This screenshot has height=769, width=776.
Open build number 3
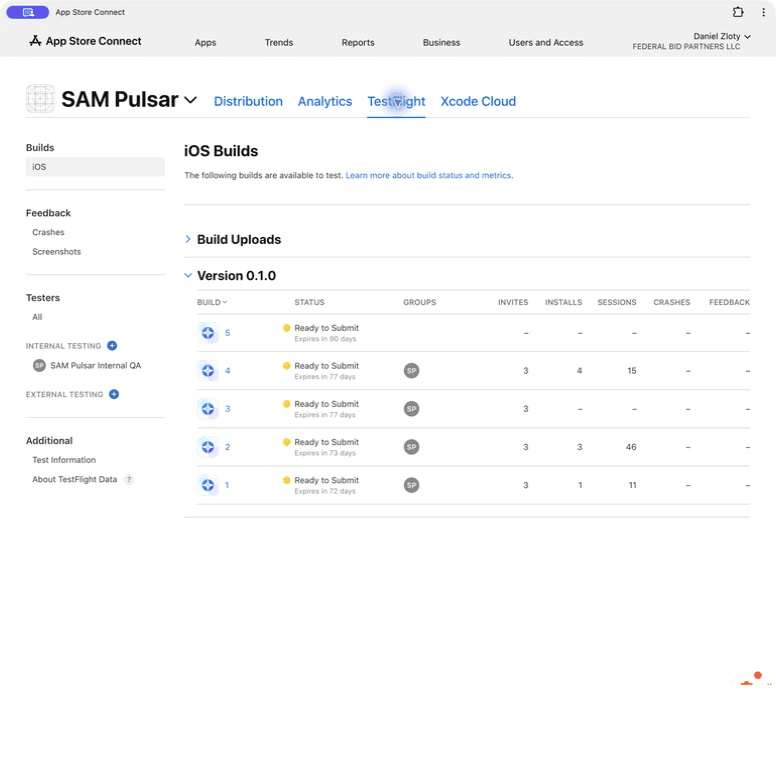228,409
